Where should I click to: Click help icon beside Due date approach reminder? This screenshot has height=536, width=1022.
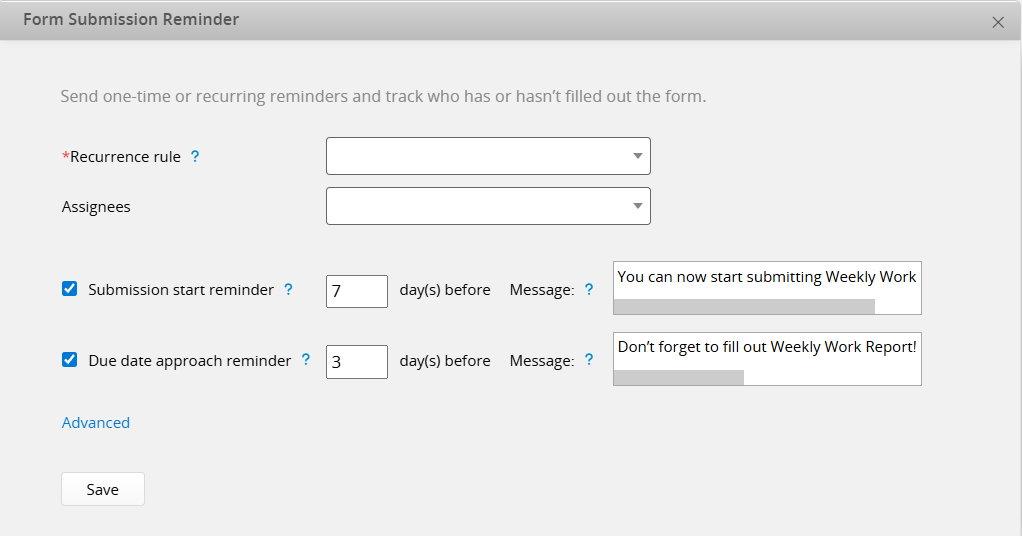tap(306, 360)
